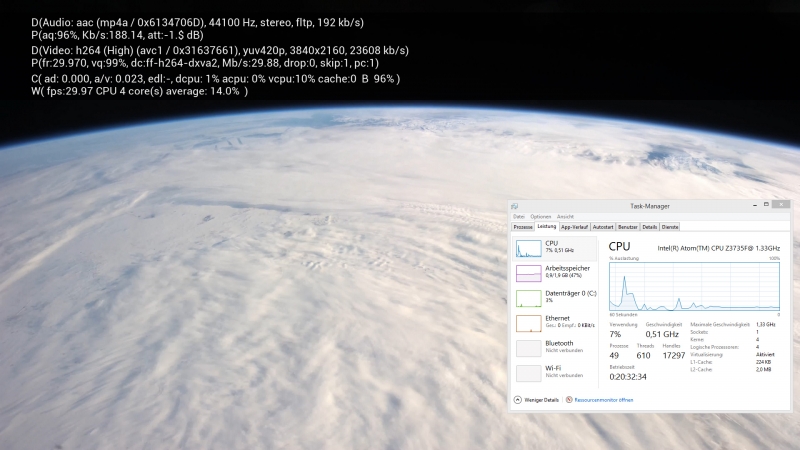Image resolution: width=800 pixels, height=450 pixels.
Task: Open the Datei menu
Action: coord(518,217)
